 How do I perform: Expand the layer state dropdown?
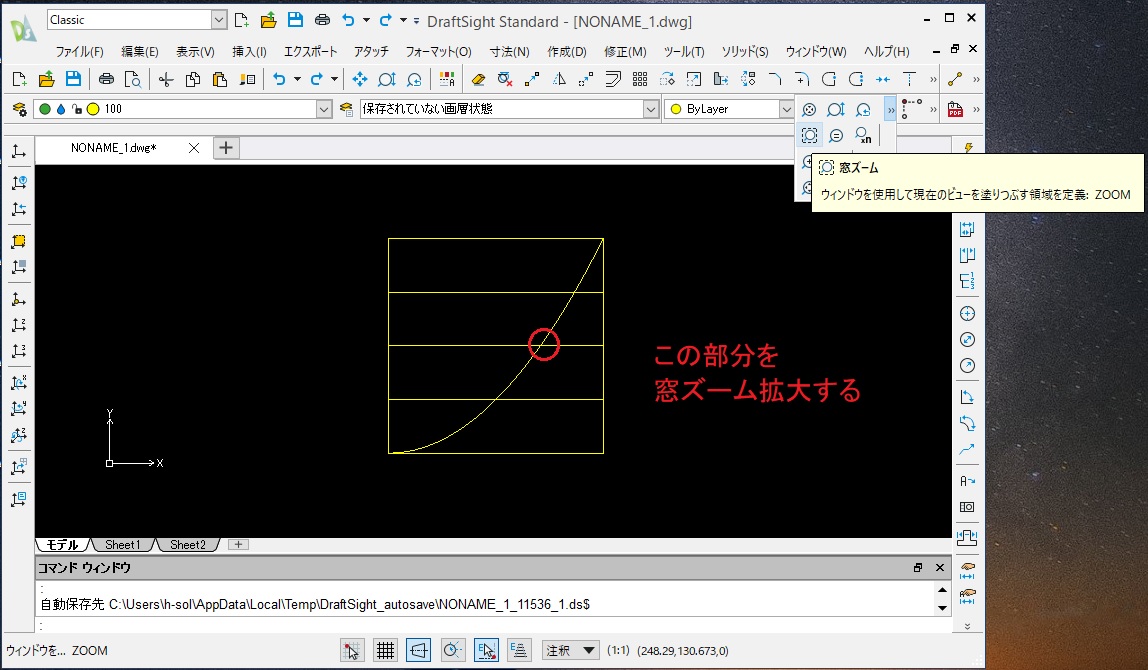tap(651, 109)
